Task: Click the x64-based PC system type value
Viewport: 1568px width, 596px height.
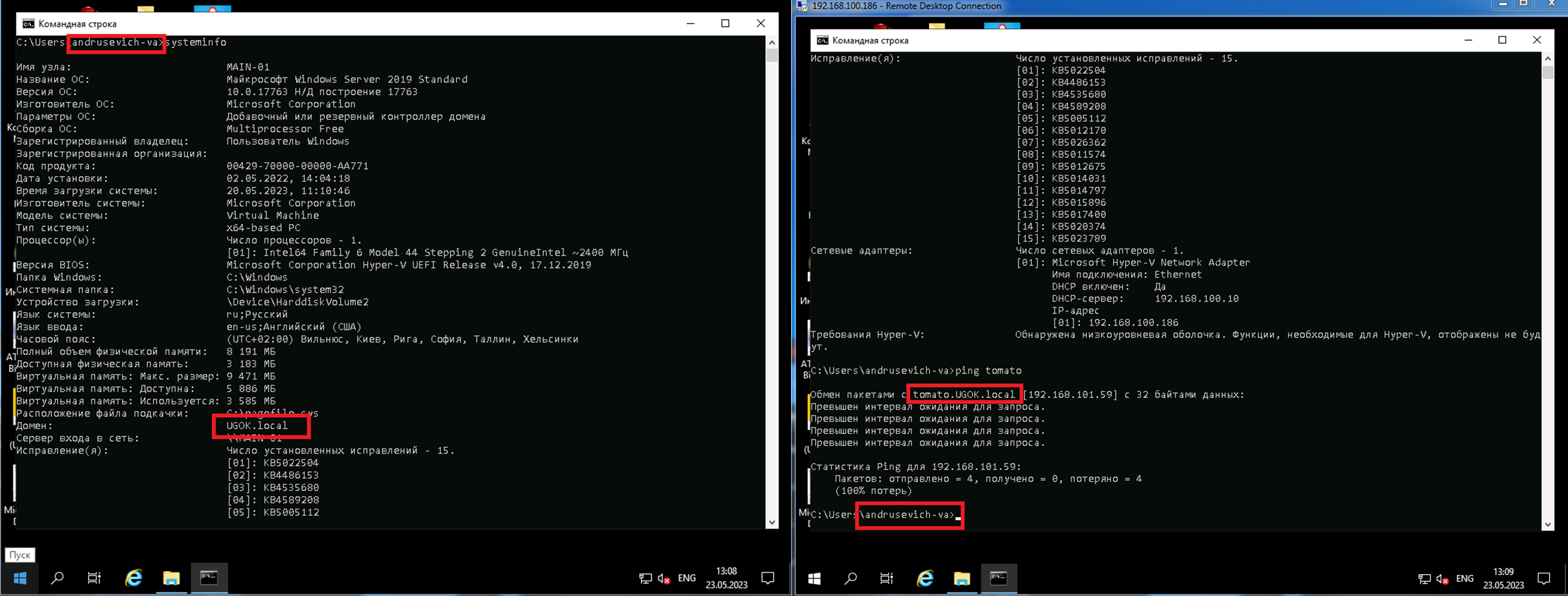Action: pyautogui.click(x=263, y=228)
